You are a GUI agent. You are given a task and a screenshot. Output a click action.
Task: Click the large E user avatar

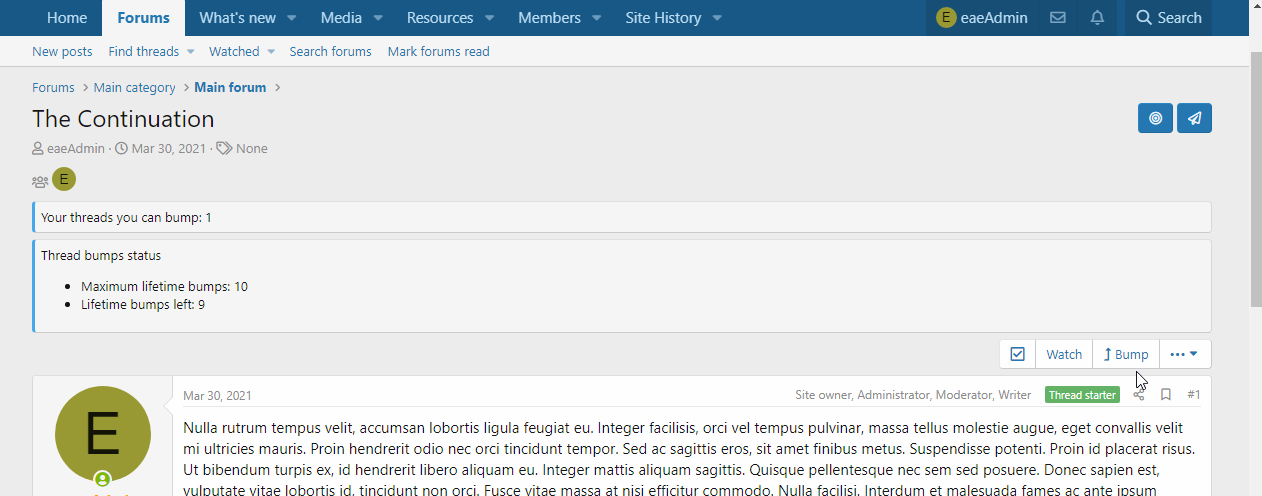[103, 434]
